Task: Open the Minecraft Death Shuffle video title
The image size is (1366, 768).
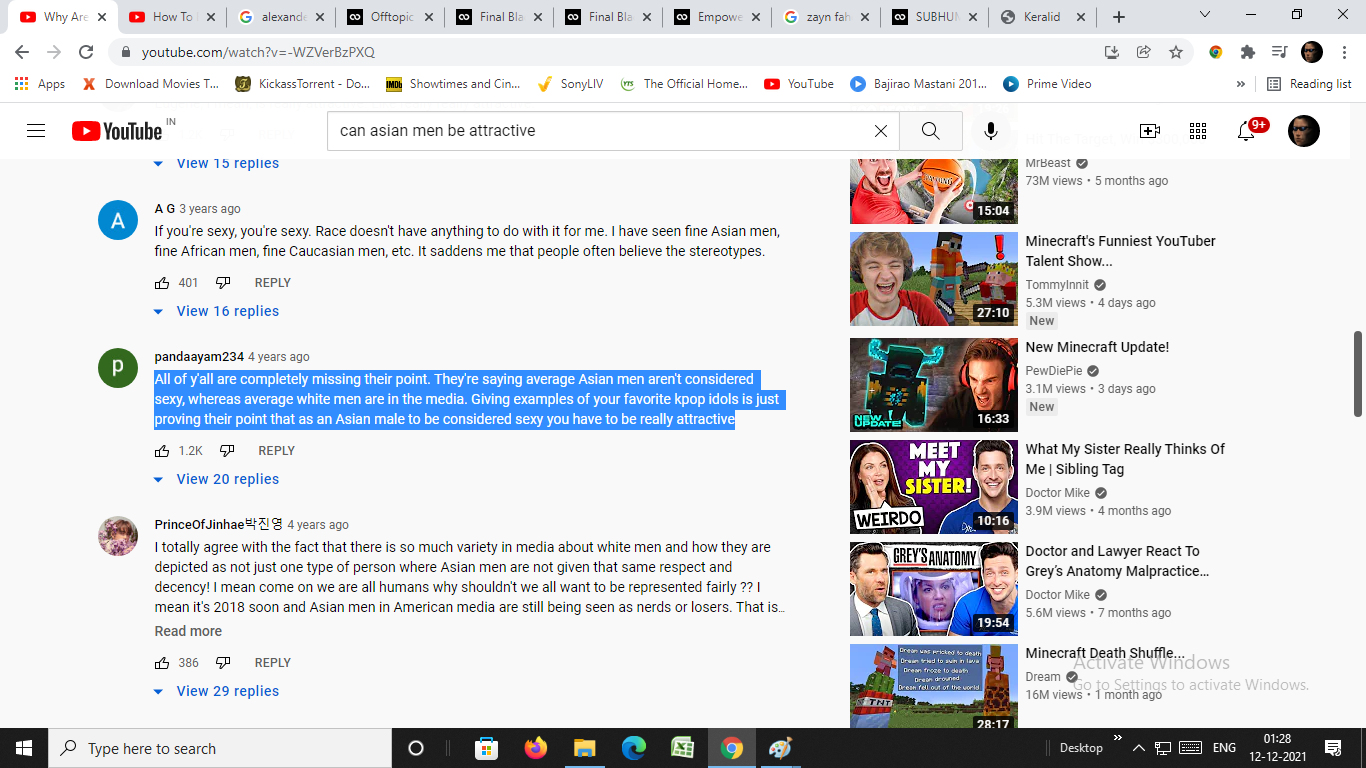Action: click(x=1105, y=653)
